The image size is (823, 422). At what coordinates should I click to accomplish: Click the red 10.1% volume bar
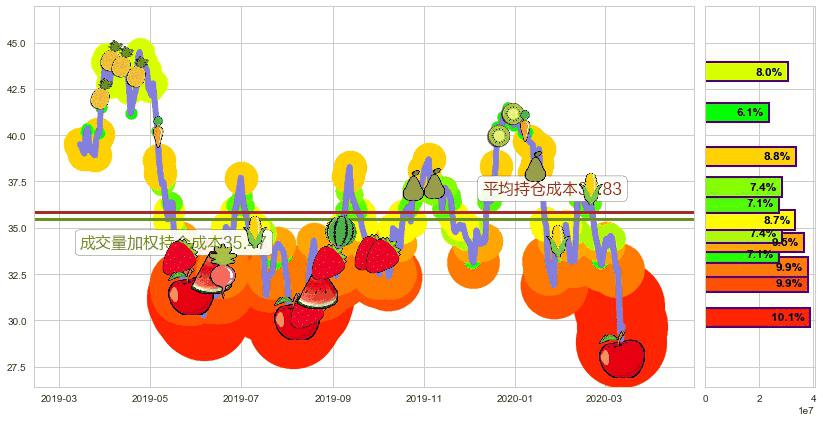pyautogui.click(x=757, y=317)
